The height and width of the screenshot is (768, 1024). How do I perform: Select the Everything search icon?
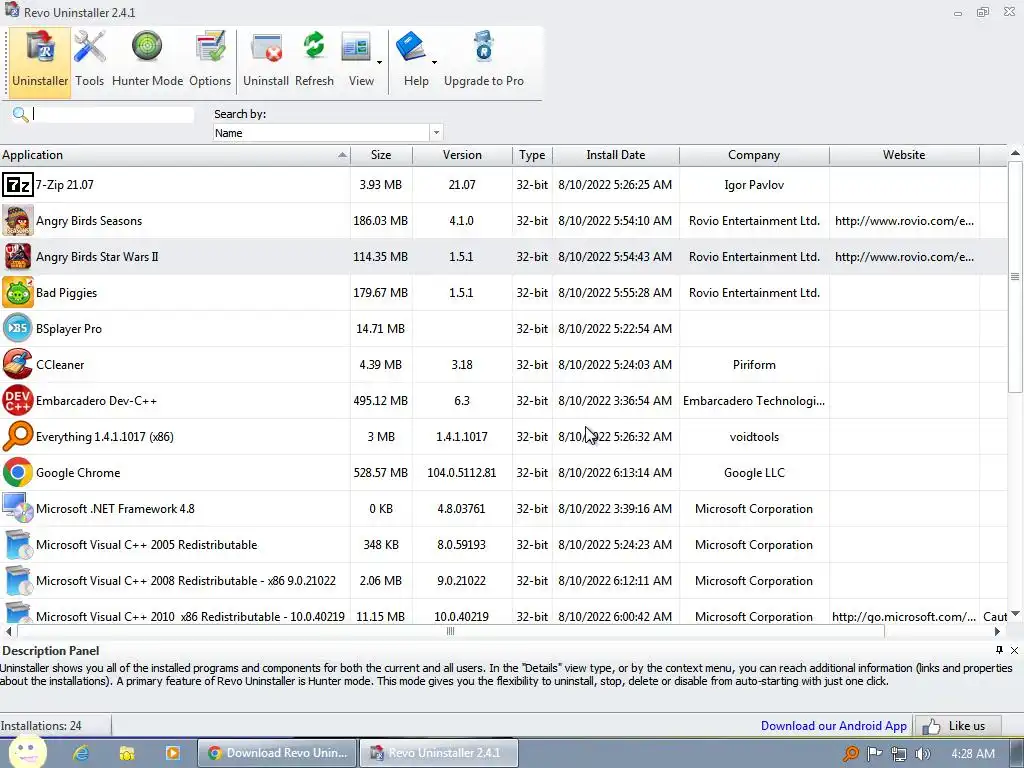(x=18, y=436)
